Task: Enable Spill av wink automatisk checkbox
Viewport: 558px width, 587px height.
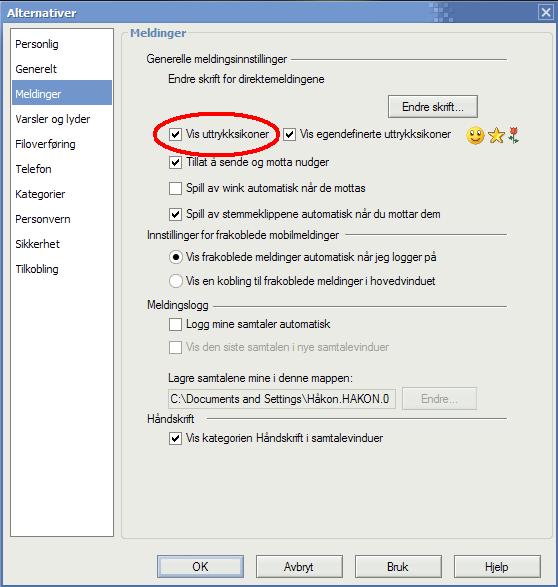Action: [175, 188]
